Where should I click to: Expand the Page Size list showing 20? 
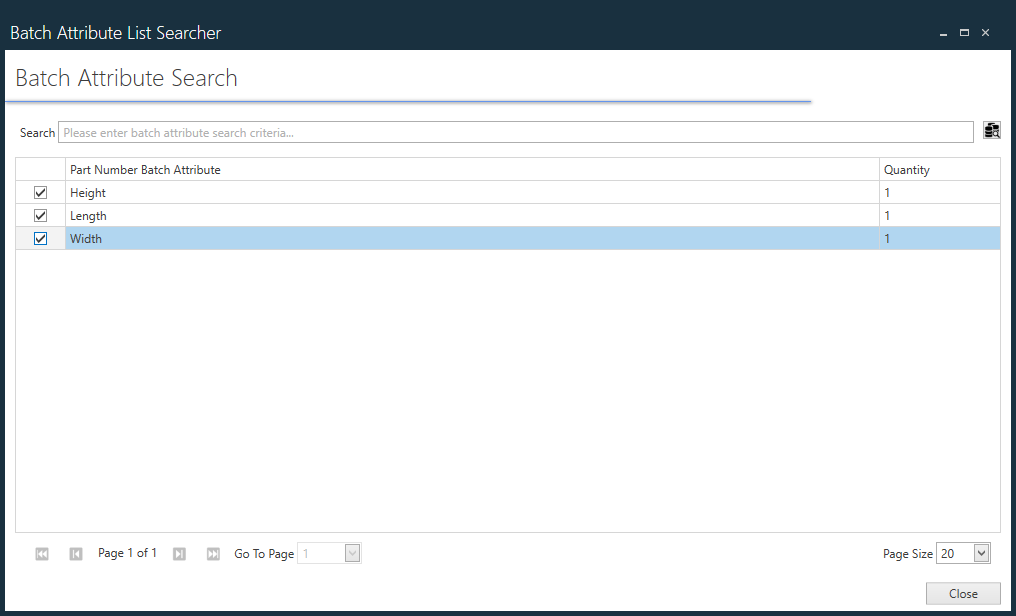979,552
